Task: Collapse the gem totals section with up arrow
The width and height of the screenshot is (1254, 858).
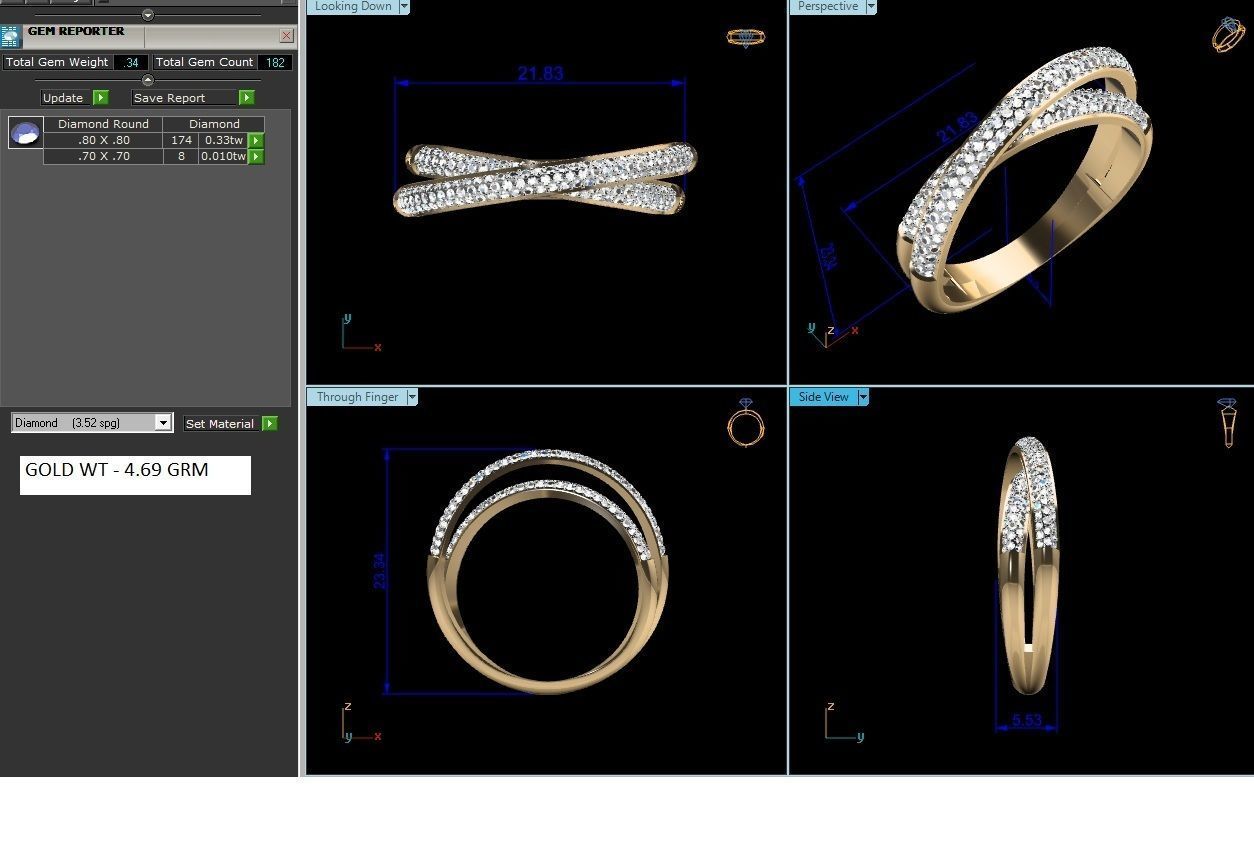Action: coord(148,80)
